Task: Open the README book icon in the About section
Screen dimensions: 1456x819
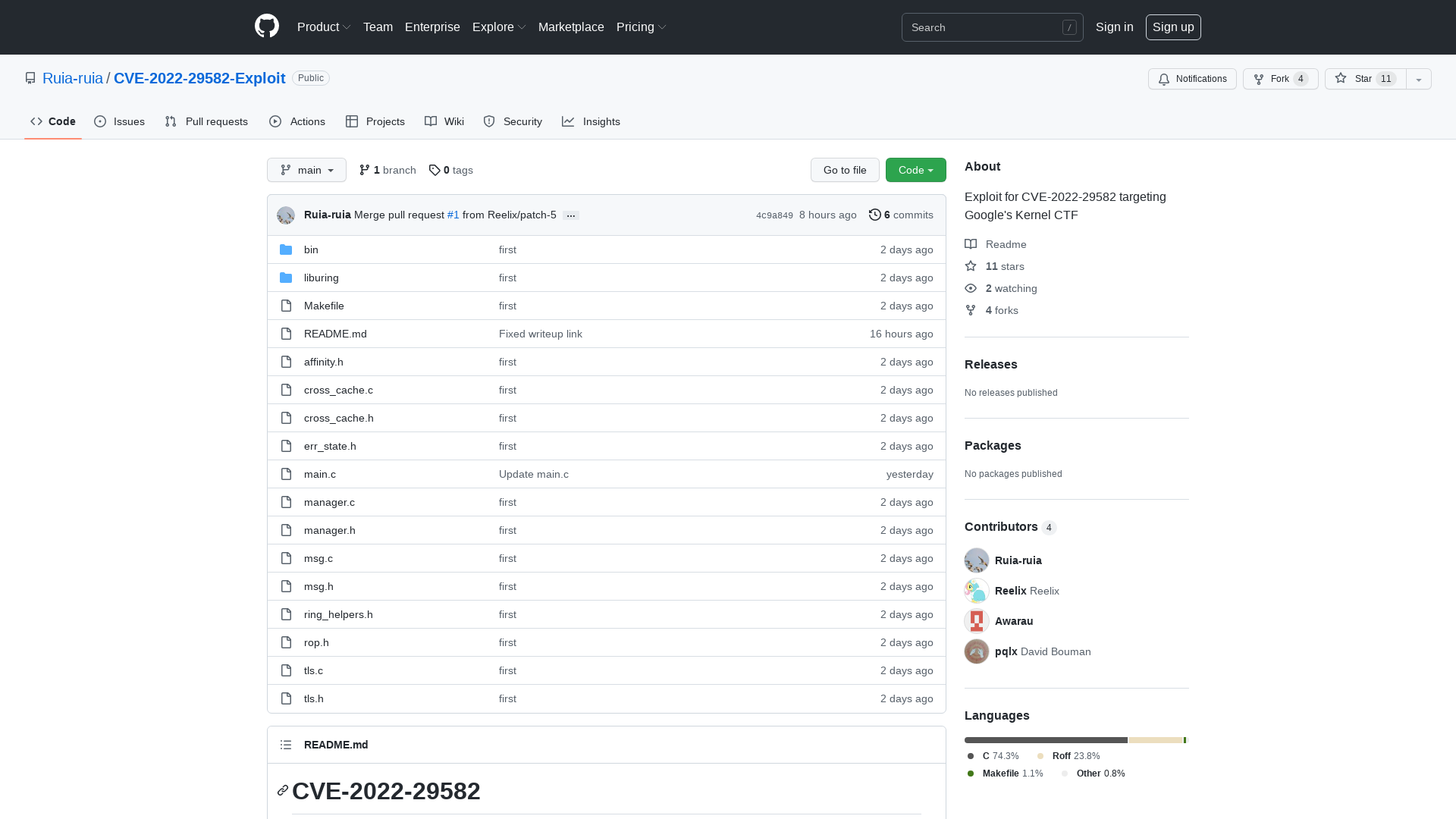Action: (x=971, y=244)
